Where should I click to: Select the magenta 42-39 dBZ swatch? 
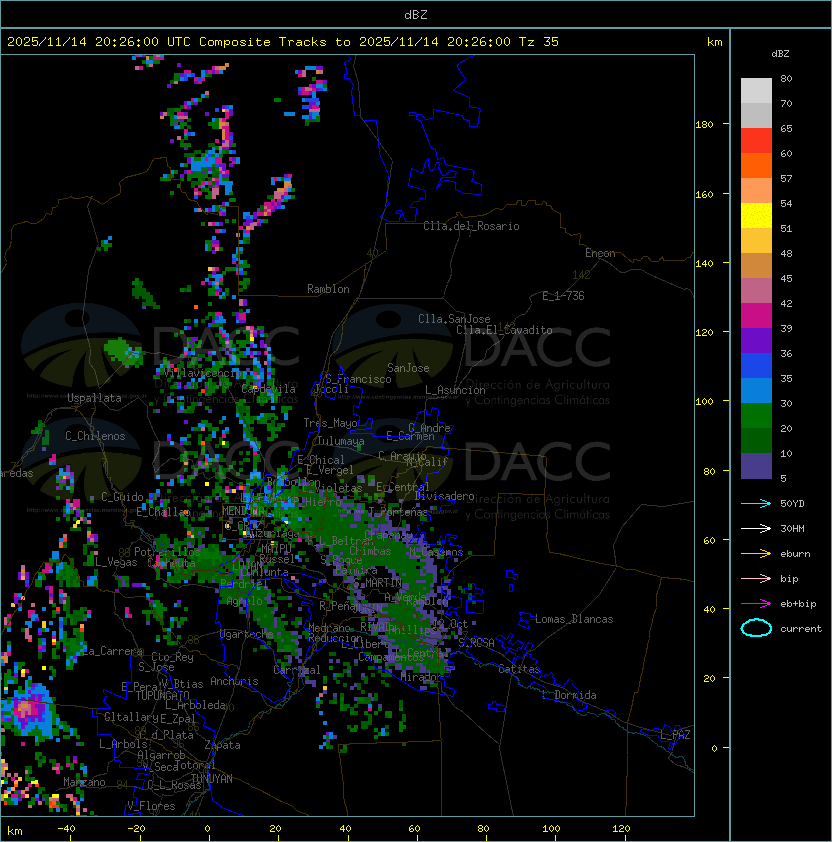(756, 316)
